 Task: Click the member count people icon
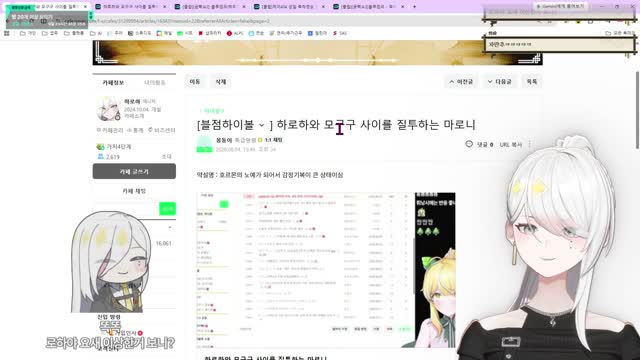click(x=100, y=157)
